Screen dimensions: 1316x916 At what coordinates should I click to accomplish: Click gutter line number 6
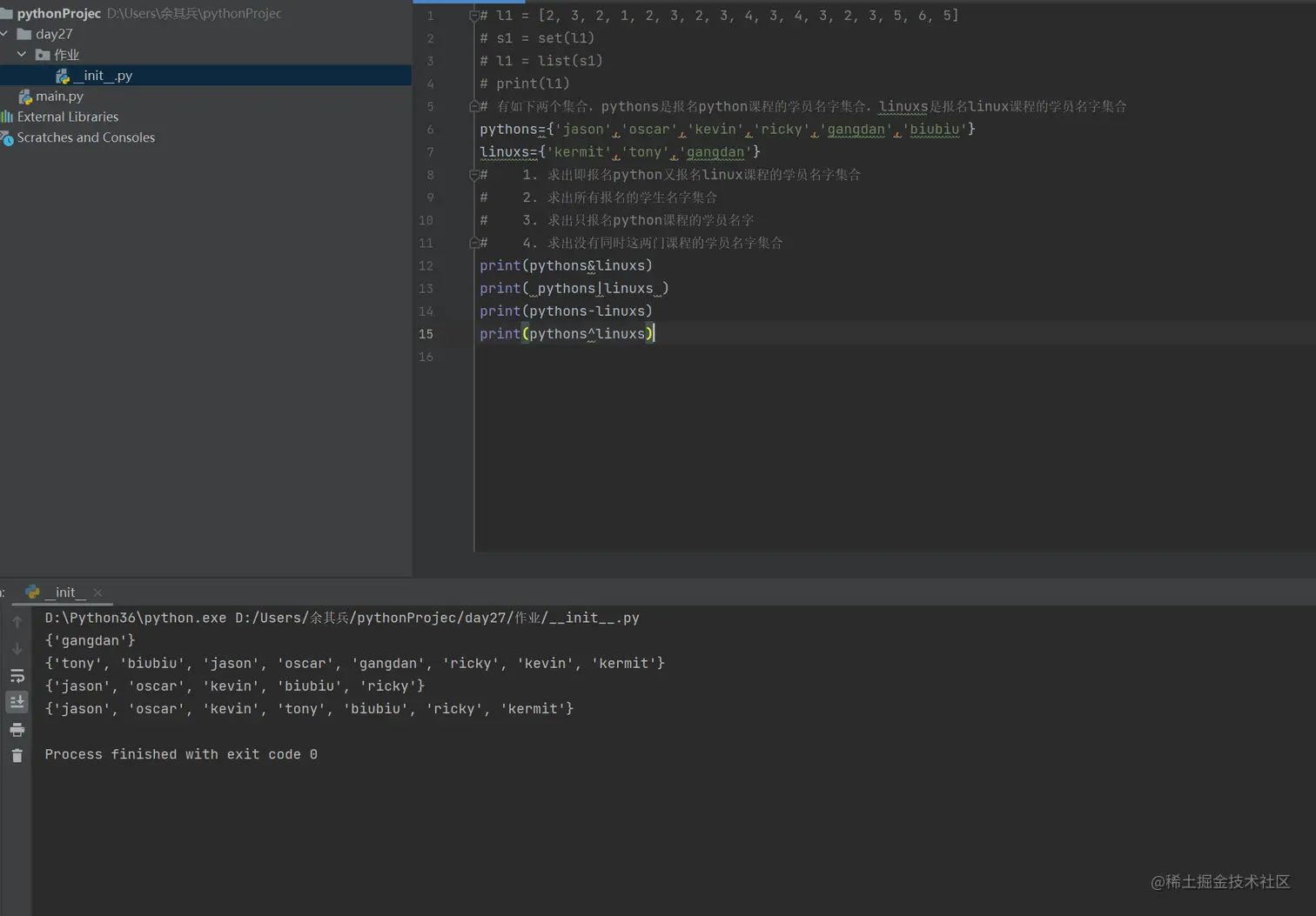point(430,130)
